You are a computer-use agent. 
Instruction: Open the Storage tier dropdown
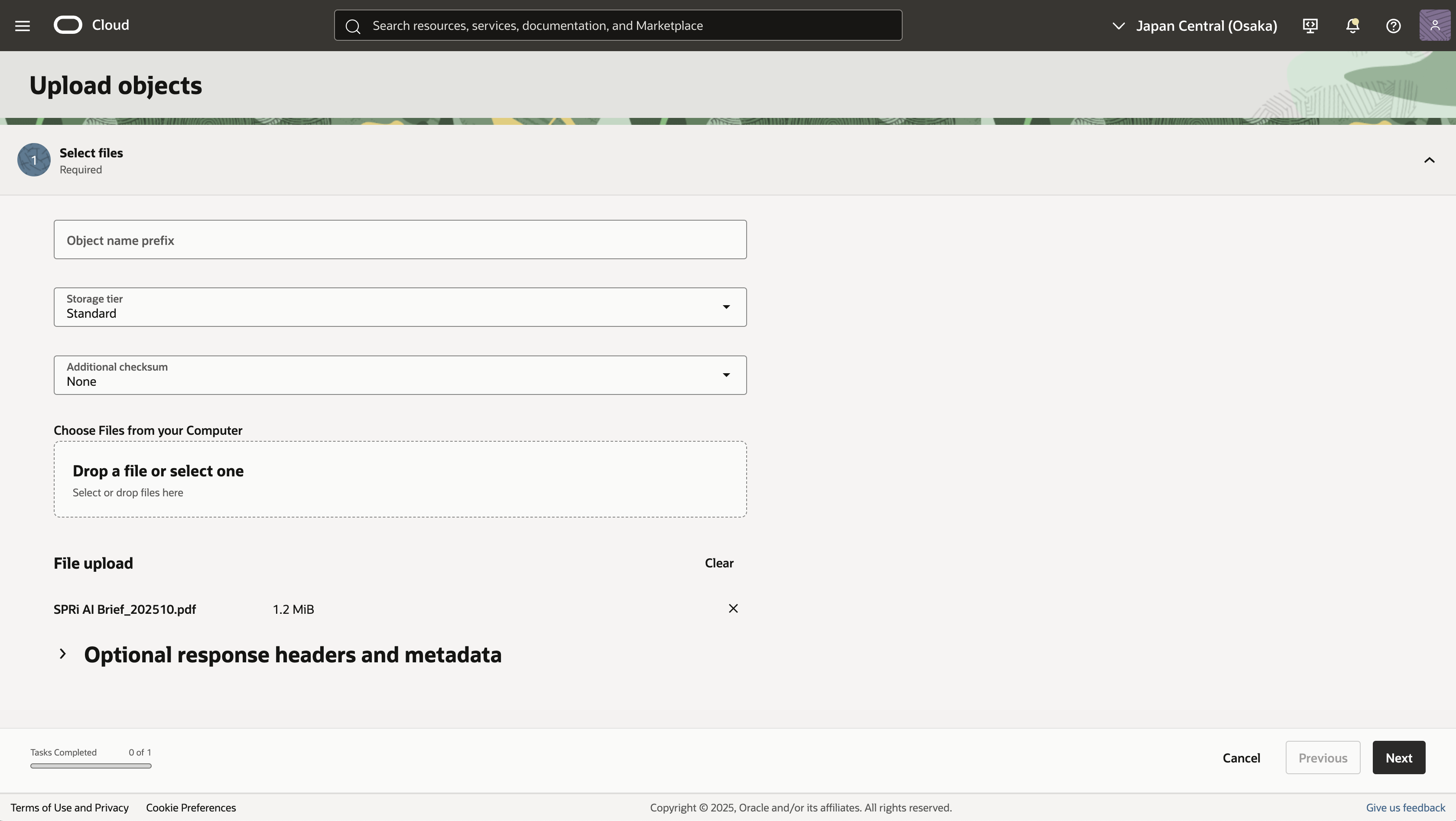[x=400, y=307]
